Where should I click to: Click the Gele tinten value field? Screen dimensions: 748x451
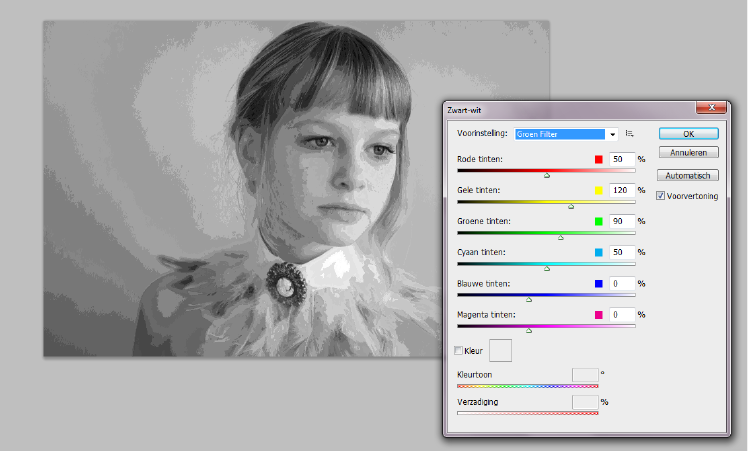(x=622, y=190)
